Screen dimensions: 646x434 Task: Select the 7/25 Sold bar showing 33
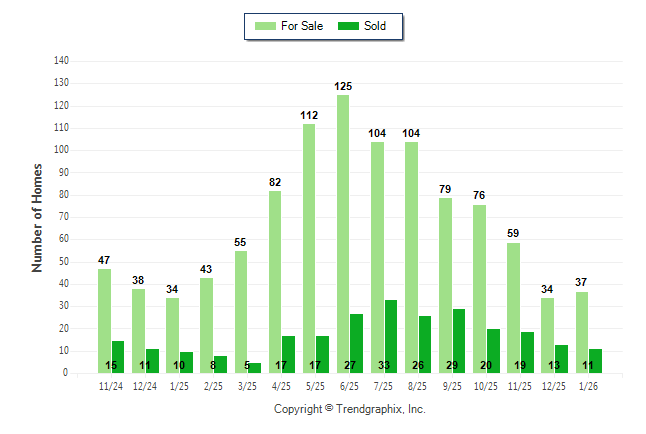coord(391,336)
